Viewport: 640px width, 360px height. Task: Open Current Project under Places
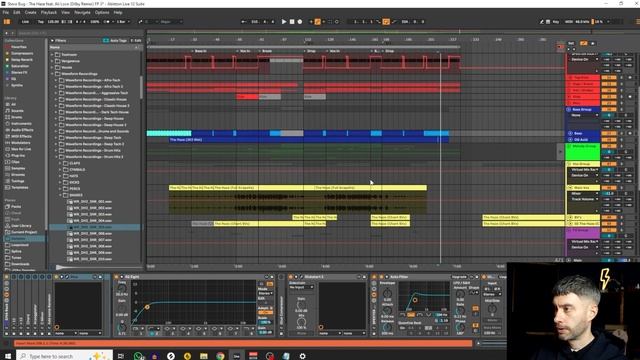(24, 232)
